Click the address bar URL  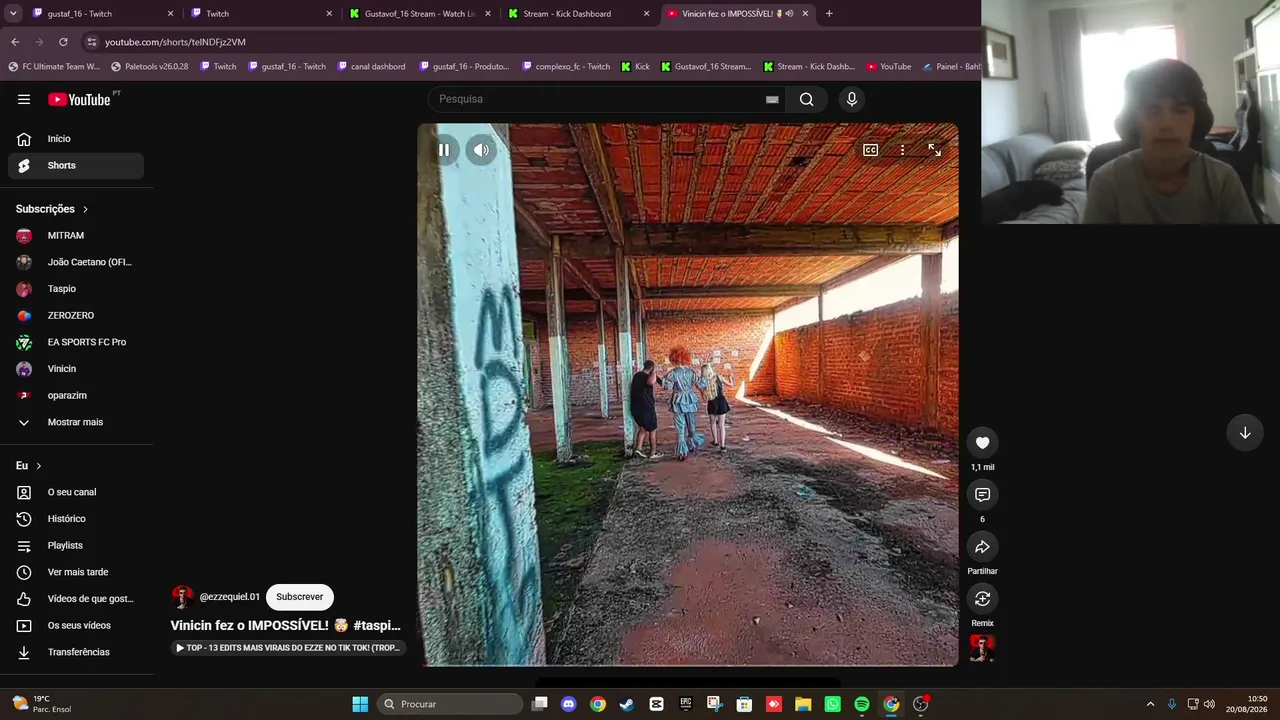pyautogui.click(x=175, y=42)
